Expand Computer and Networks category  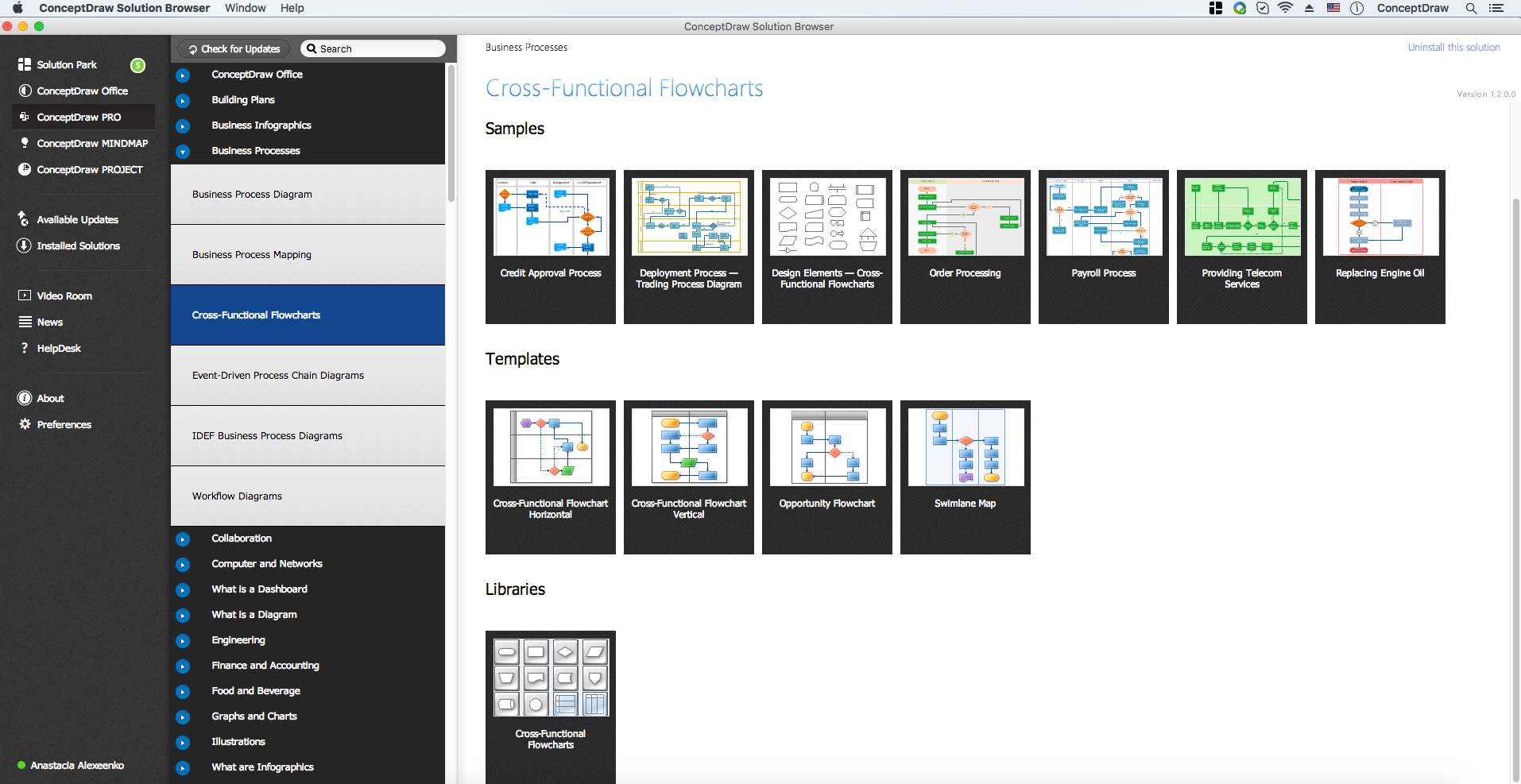click(183, 564)
